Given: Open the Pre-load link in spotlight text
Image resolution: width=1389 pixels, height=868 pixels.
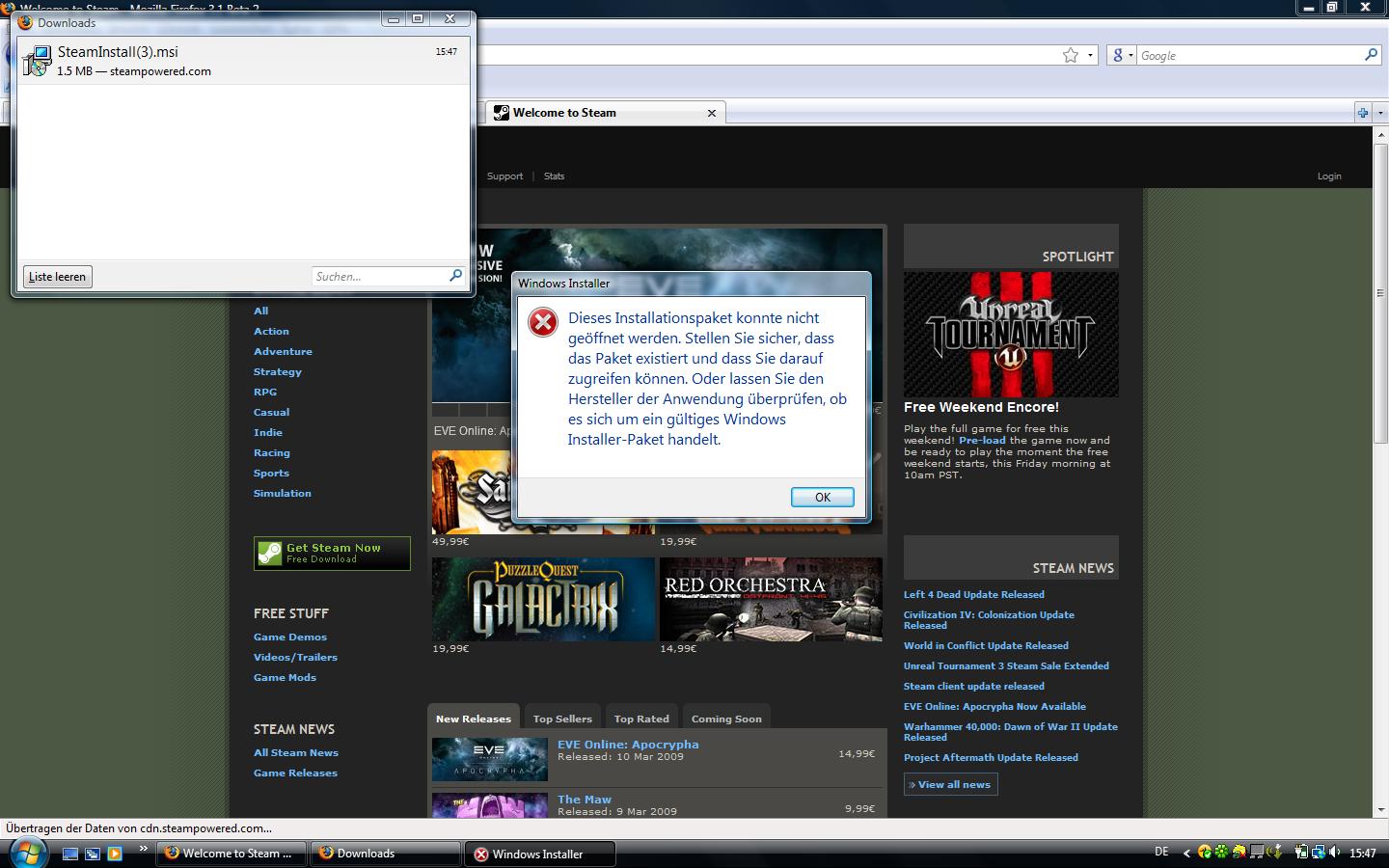Looking at the screenshot, I should (x=982, y=440).
